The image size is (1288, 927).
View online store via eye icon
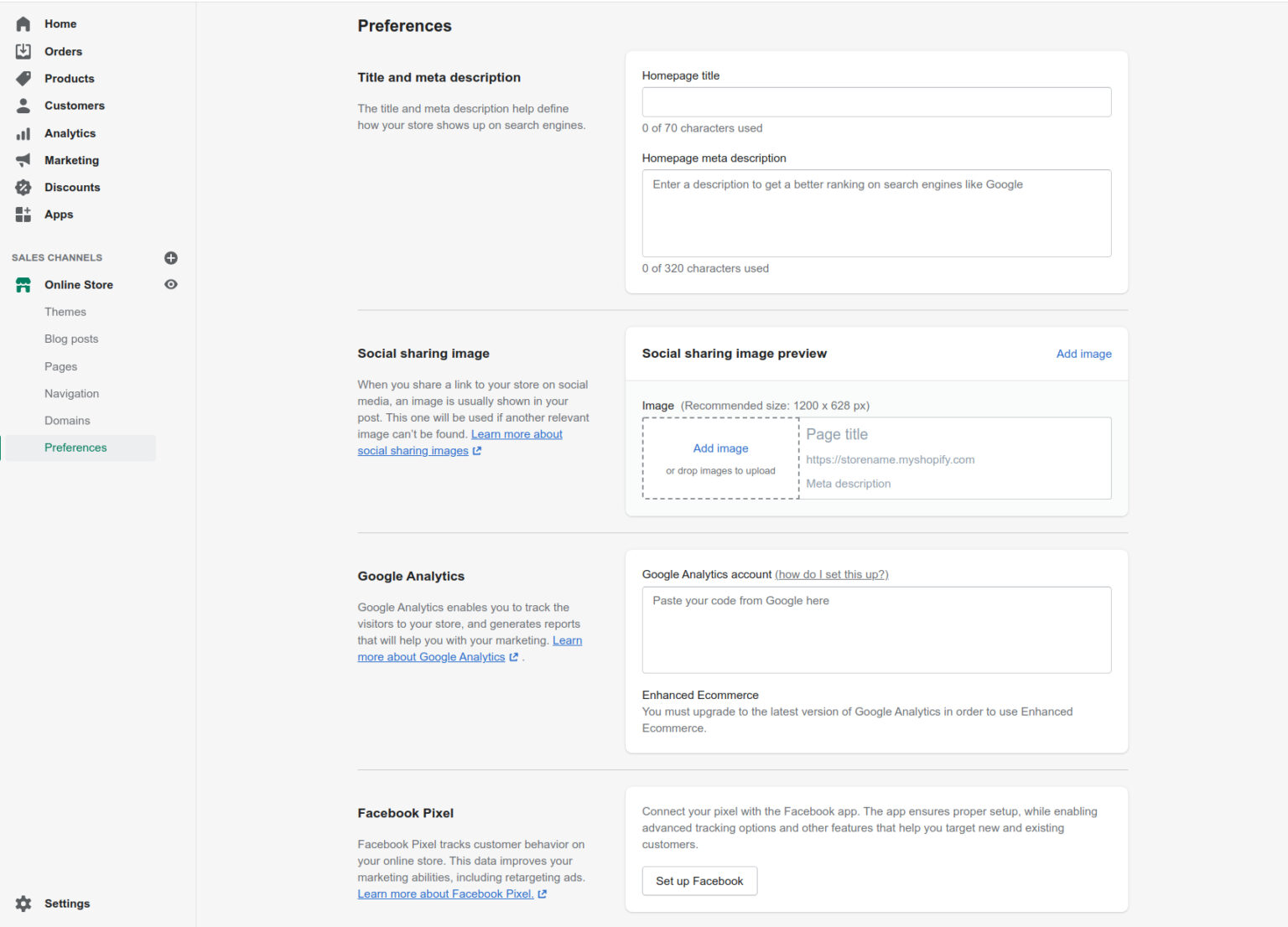click(x=171, y=285)
